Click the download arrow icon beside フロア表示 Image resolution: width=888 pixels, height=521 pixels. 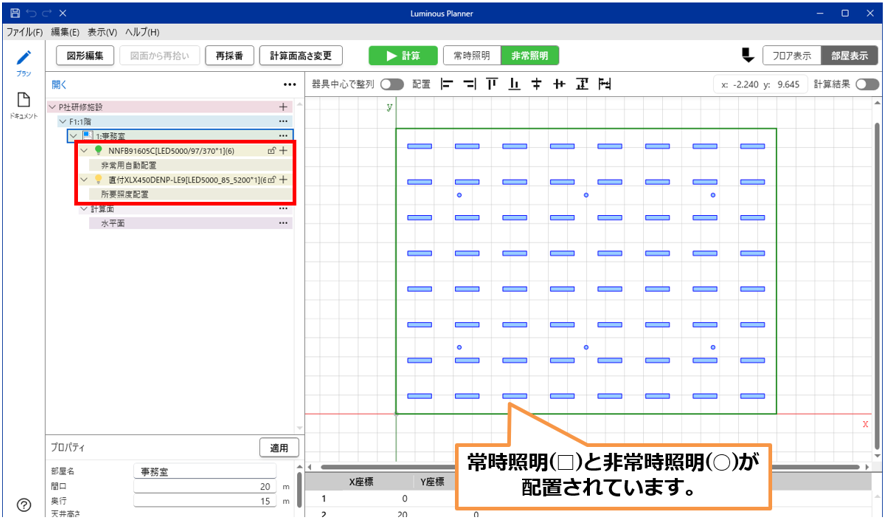click(x=746, y=55)
